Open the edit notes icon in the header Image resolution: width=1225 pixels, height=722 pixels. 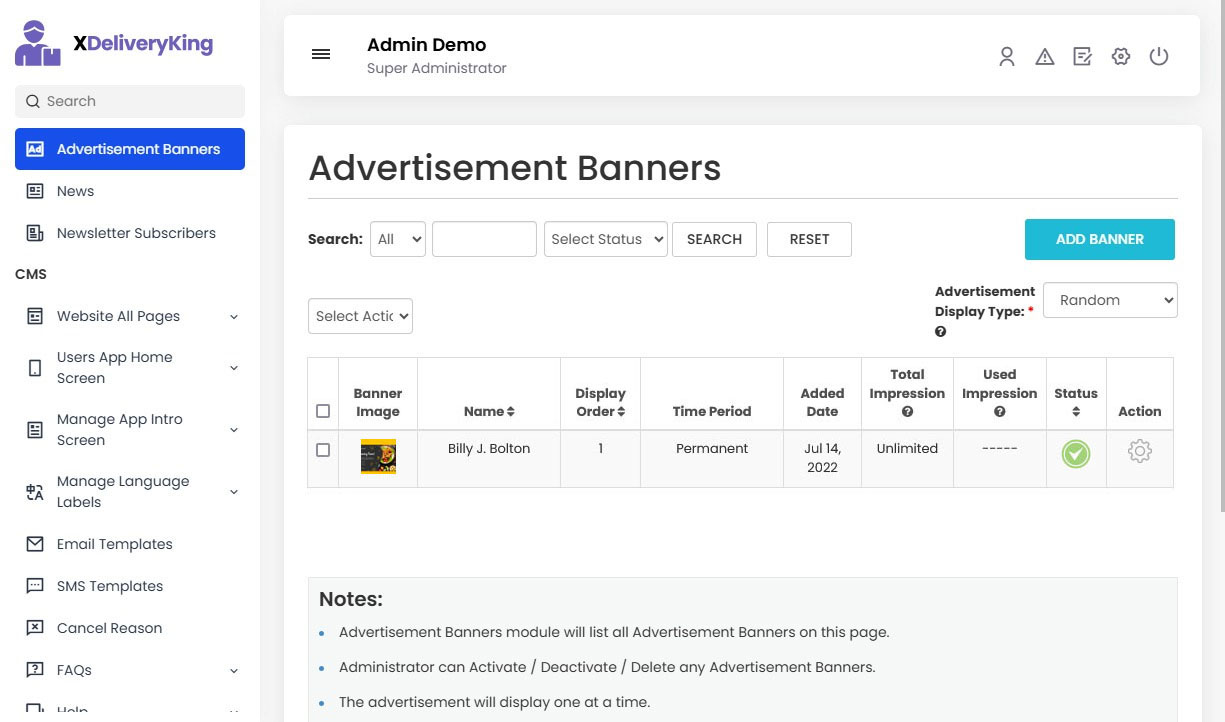click(1082, 57)
